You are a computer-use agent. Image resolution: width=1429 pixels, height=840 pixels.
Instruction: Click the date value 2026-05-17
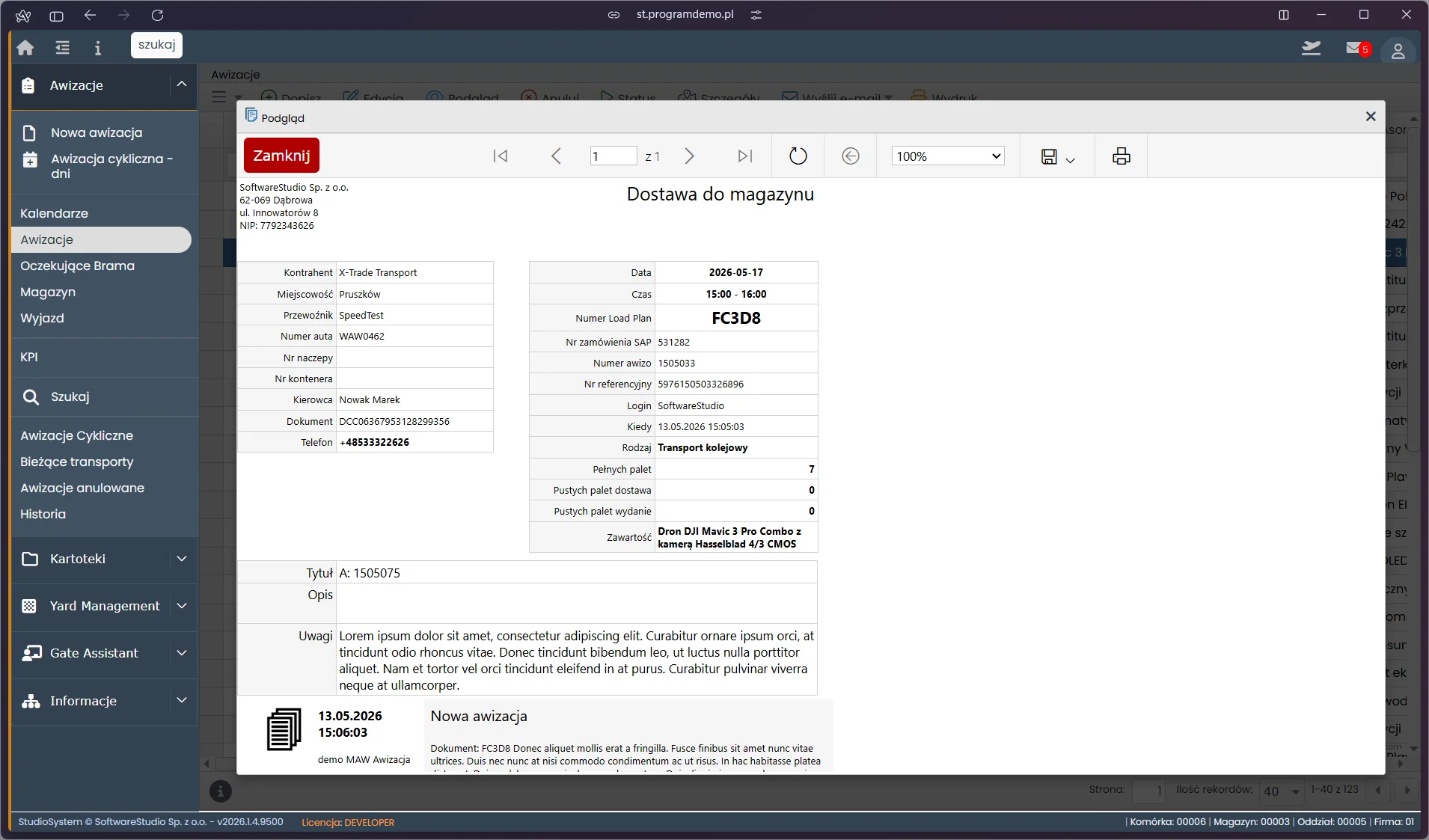(x=736, y=272)
